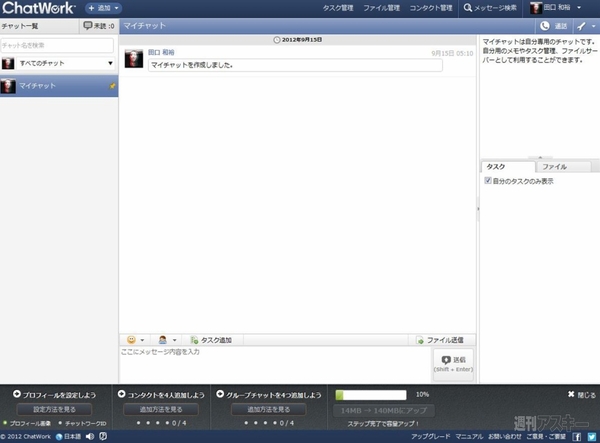Click the 未読 unread messages indicator

pos(99,26)
